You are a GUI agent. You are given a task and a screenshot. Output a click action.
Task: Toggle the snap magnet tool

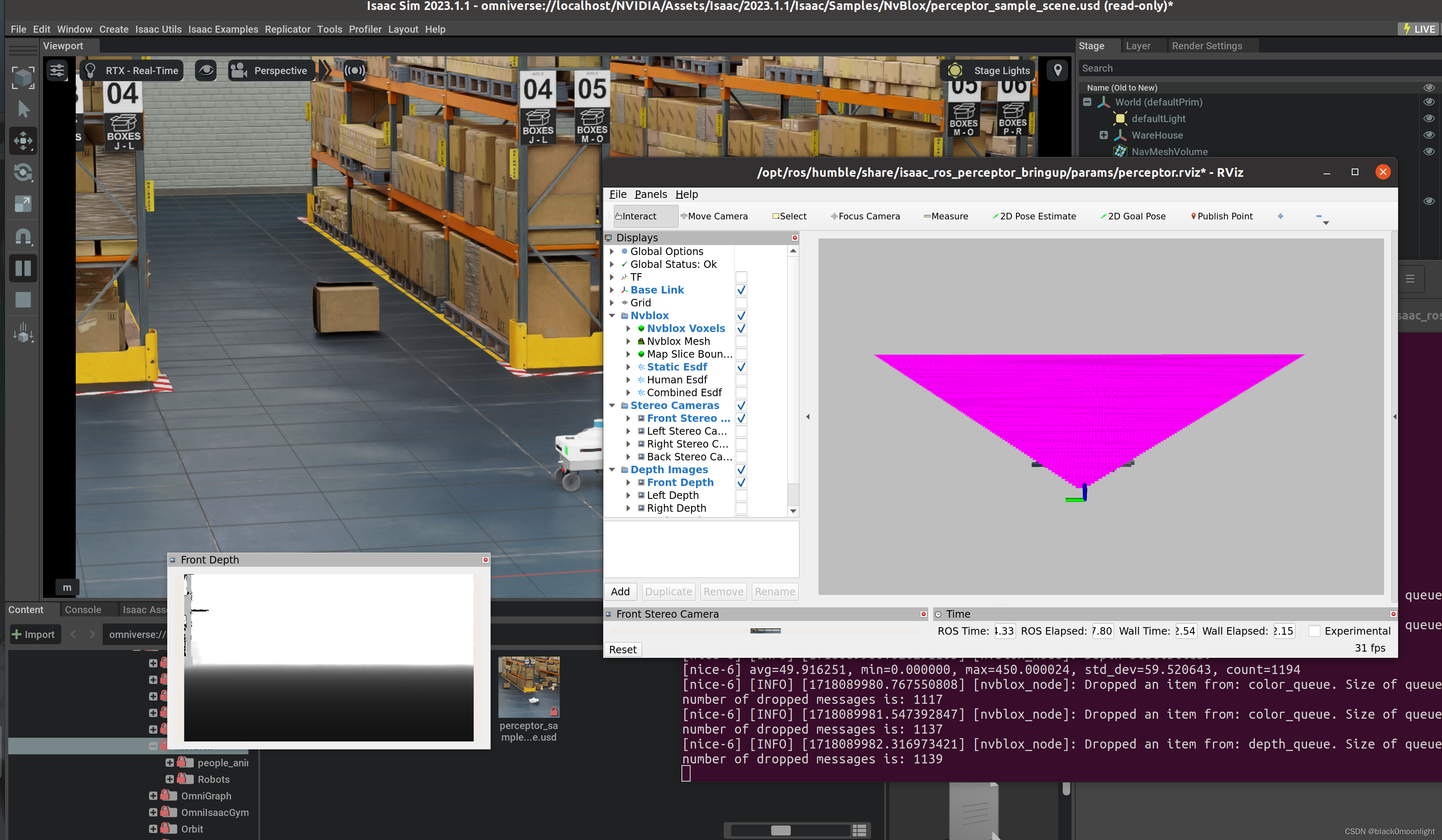(x=23, y=236)
